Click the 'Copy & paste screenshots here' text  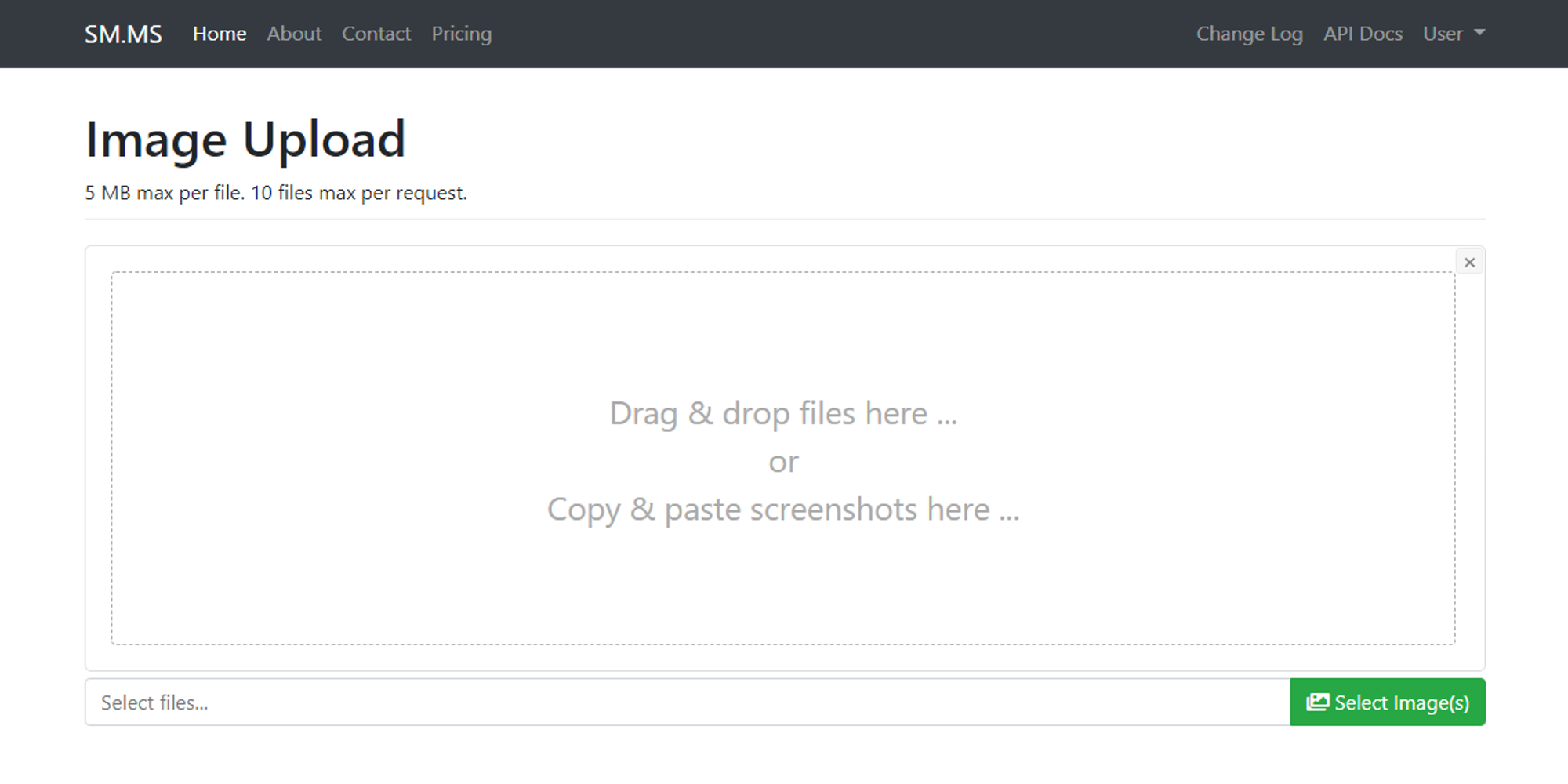(x=783, y=510)
